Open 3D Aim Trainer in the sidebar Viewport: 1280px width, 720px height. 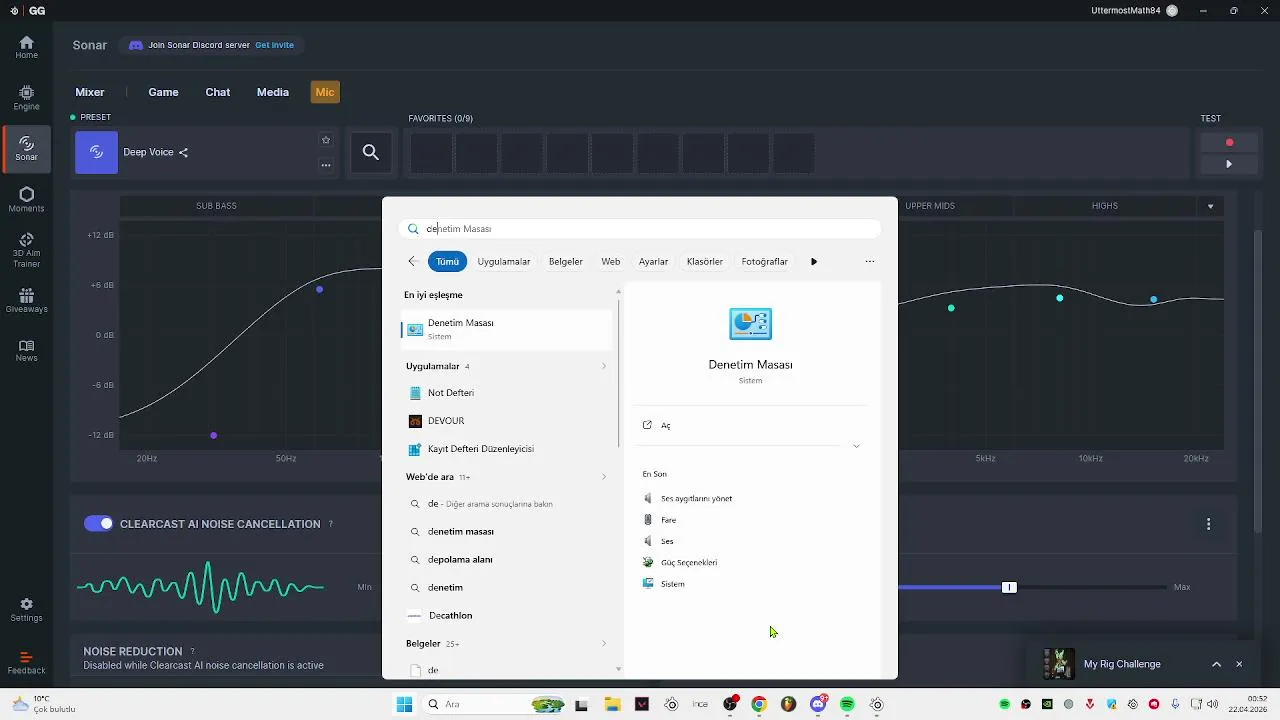(x=26, y=250)
